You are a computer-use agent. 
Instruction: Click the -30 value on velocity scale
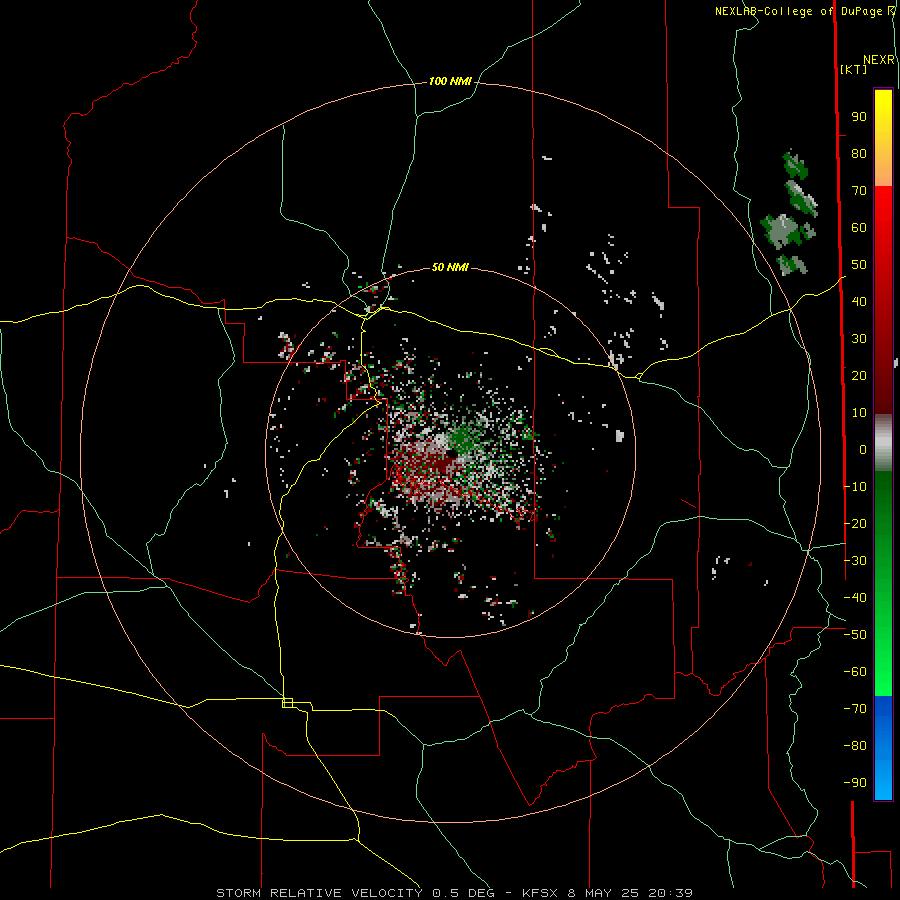(x=855, y=561)
